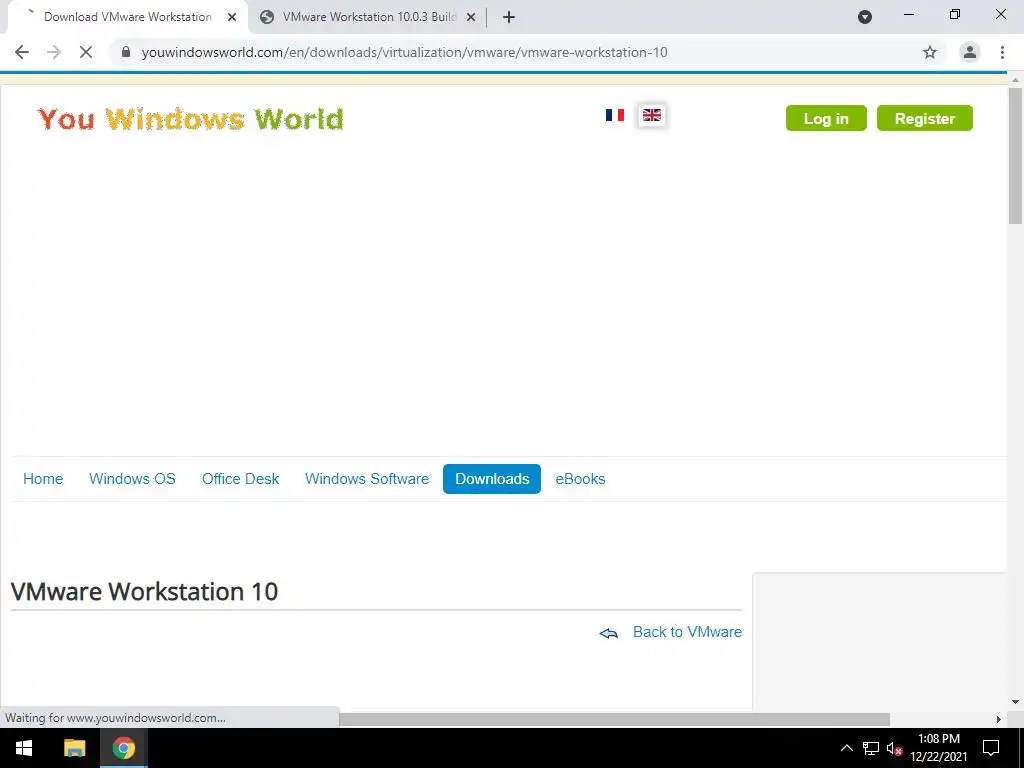Click the horizontal scrollbar thumb
The width and height of the screenshot is (1024, 768).
click(x=615, y=719)
